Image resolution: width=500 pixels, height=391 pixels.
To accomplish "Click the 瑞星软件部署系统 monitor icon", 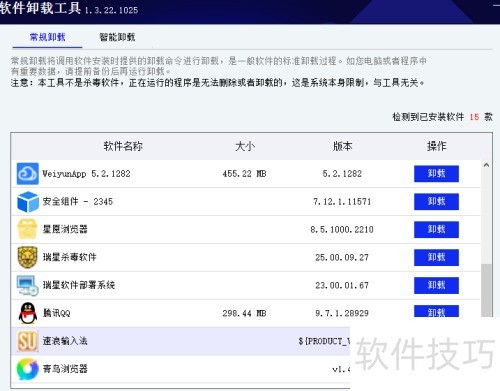I will [28, 285].
